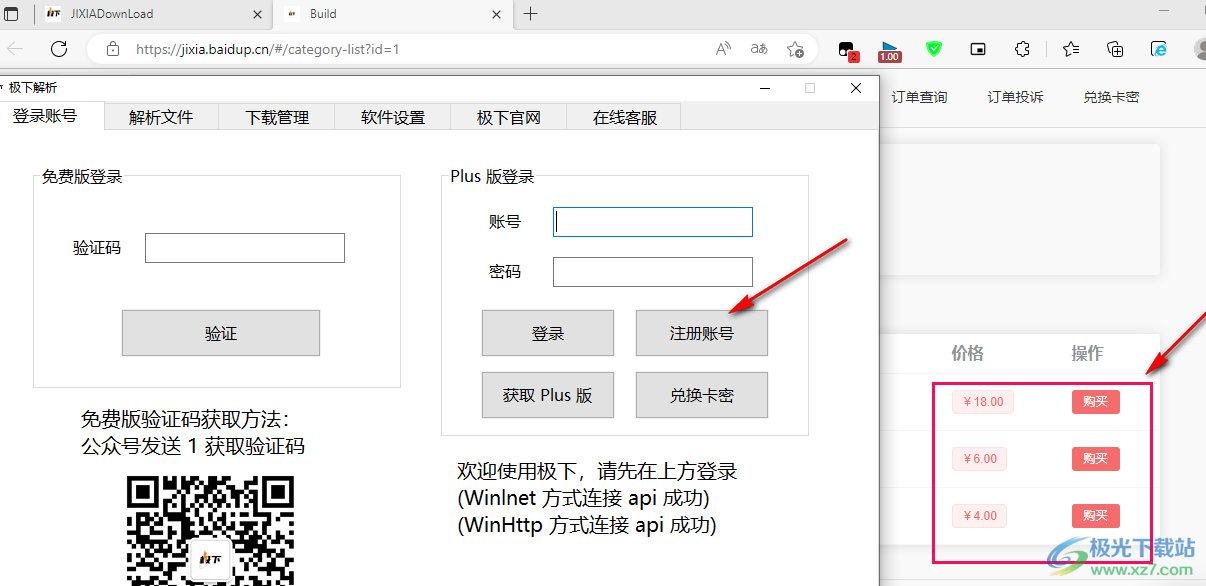Focus the 密码 input field
This screenshot has width=1206, height=586.
[653, 272]
